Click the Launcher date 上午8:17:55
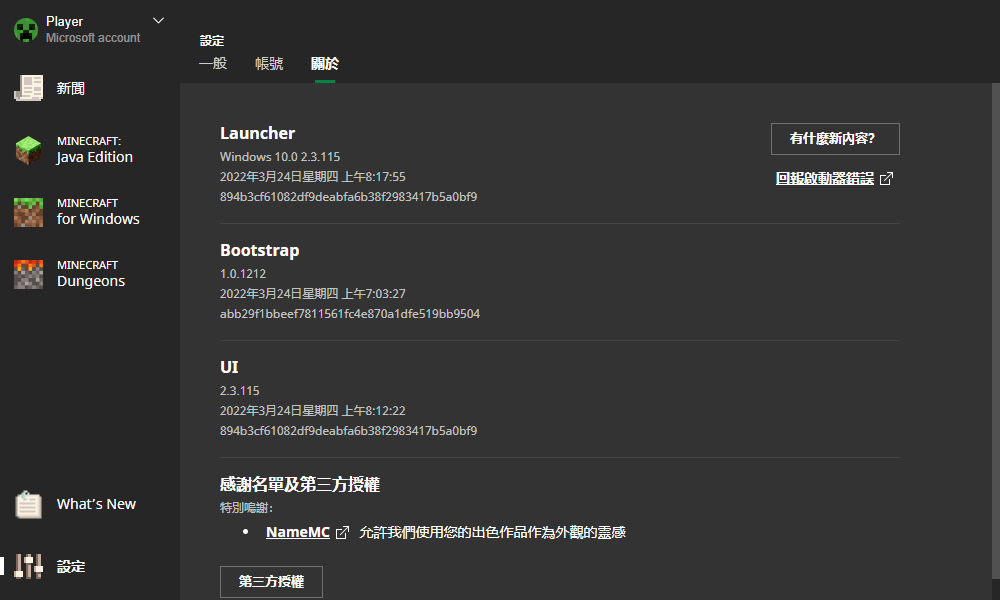Screen dimensions: 1000x600 pos(312,177)
